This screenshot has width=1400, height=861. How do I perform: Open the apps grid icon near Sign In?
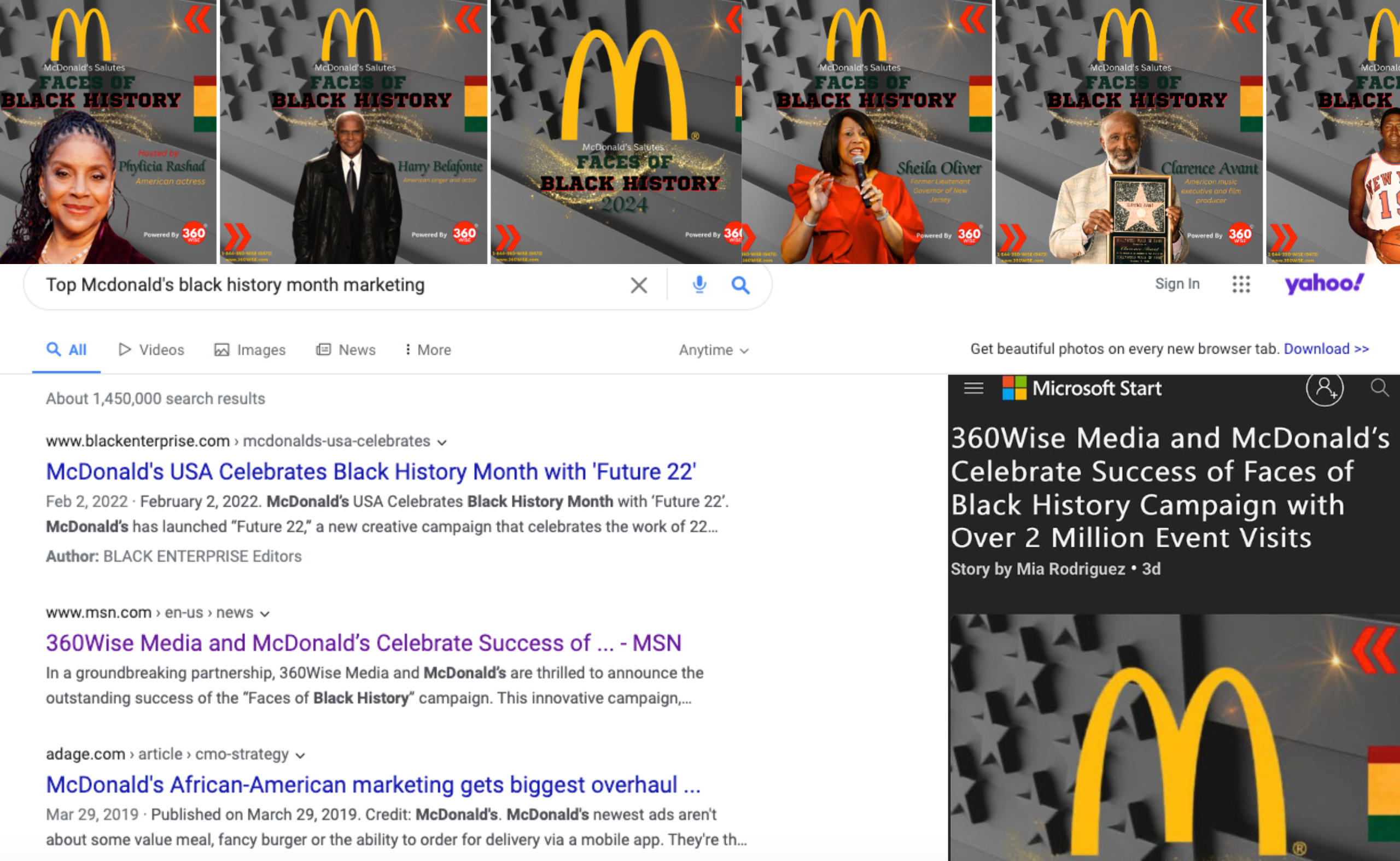click(x=1240, y=284)
